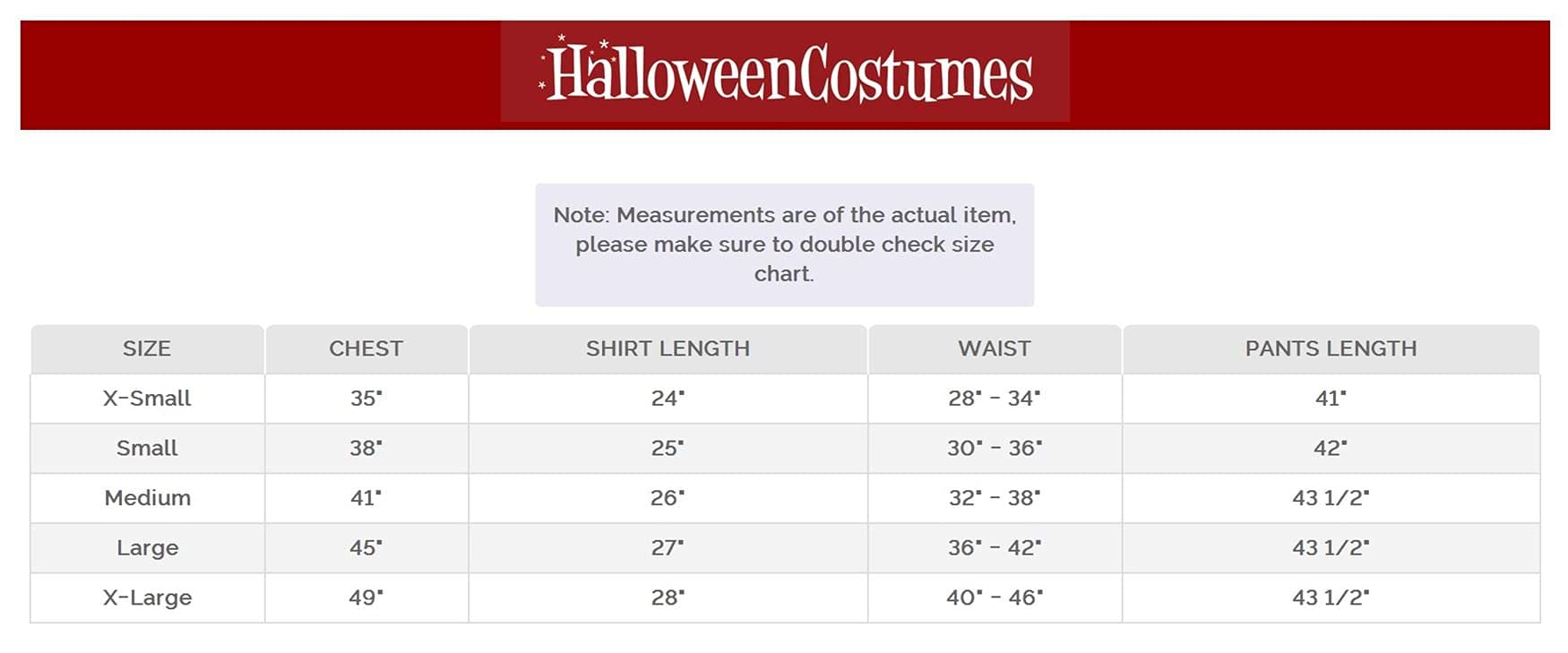Click the 42" pants length cell
The image size is (1568, 653).
pyautogui.click(x=1331, y=448)
